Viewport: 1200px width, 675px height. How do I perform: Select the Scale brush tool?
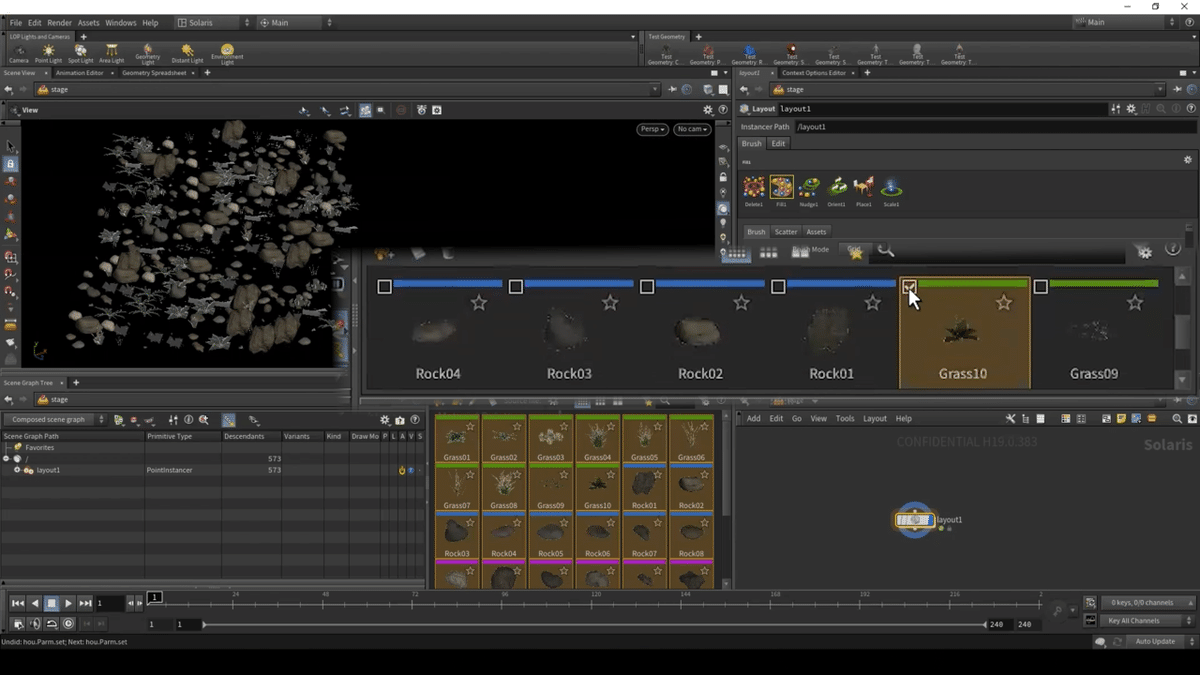click(x=891, y=187)
